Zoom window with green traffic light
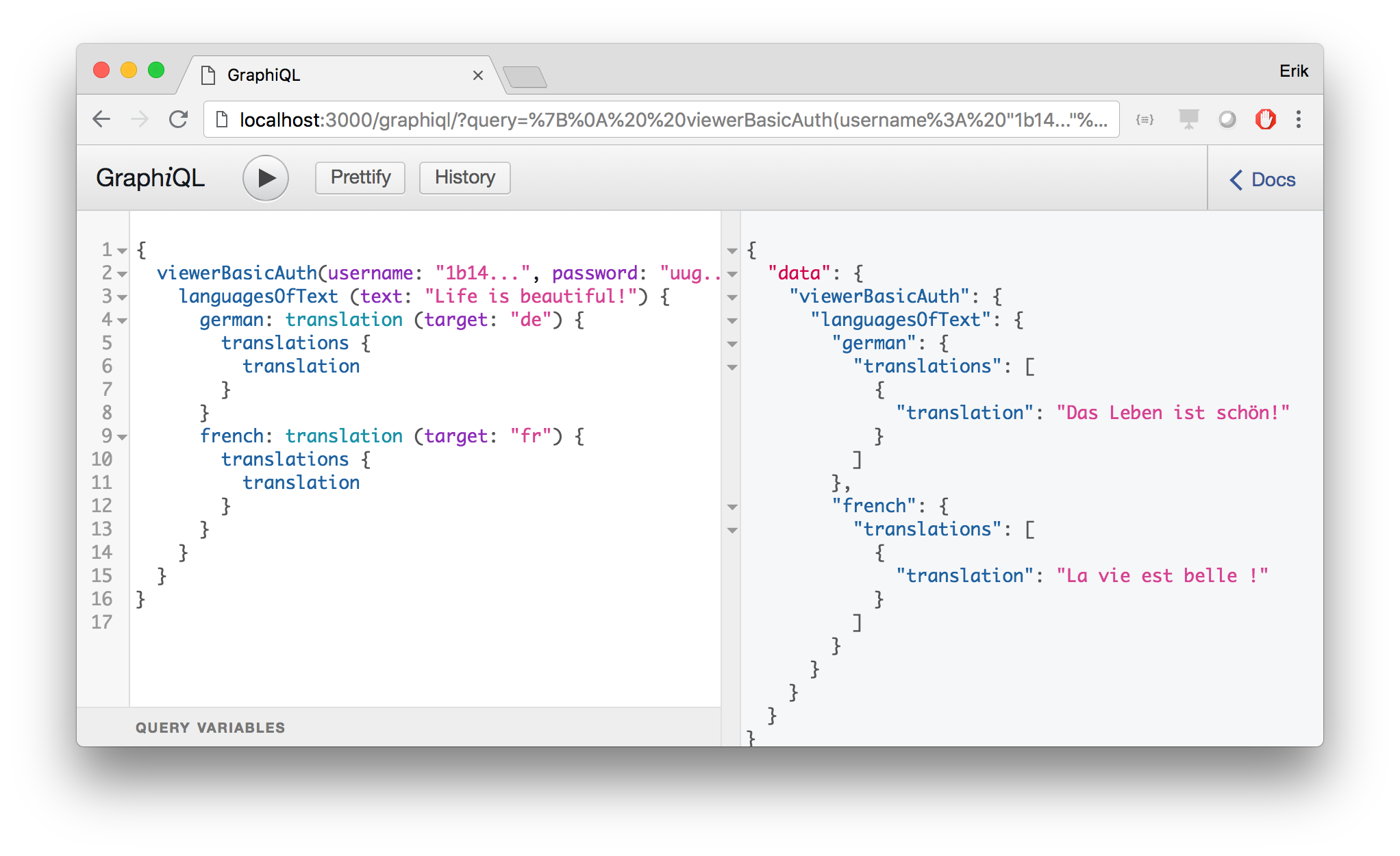Image resolution: width=1400 pixels, height=856 pixels. point(156,70)
